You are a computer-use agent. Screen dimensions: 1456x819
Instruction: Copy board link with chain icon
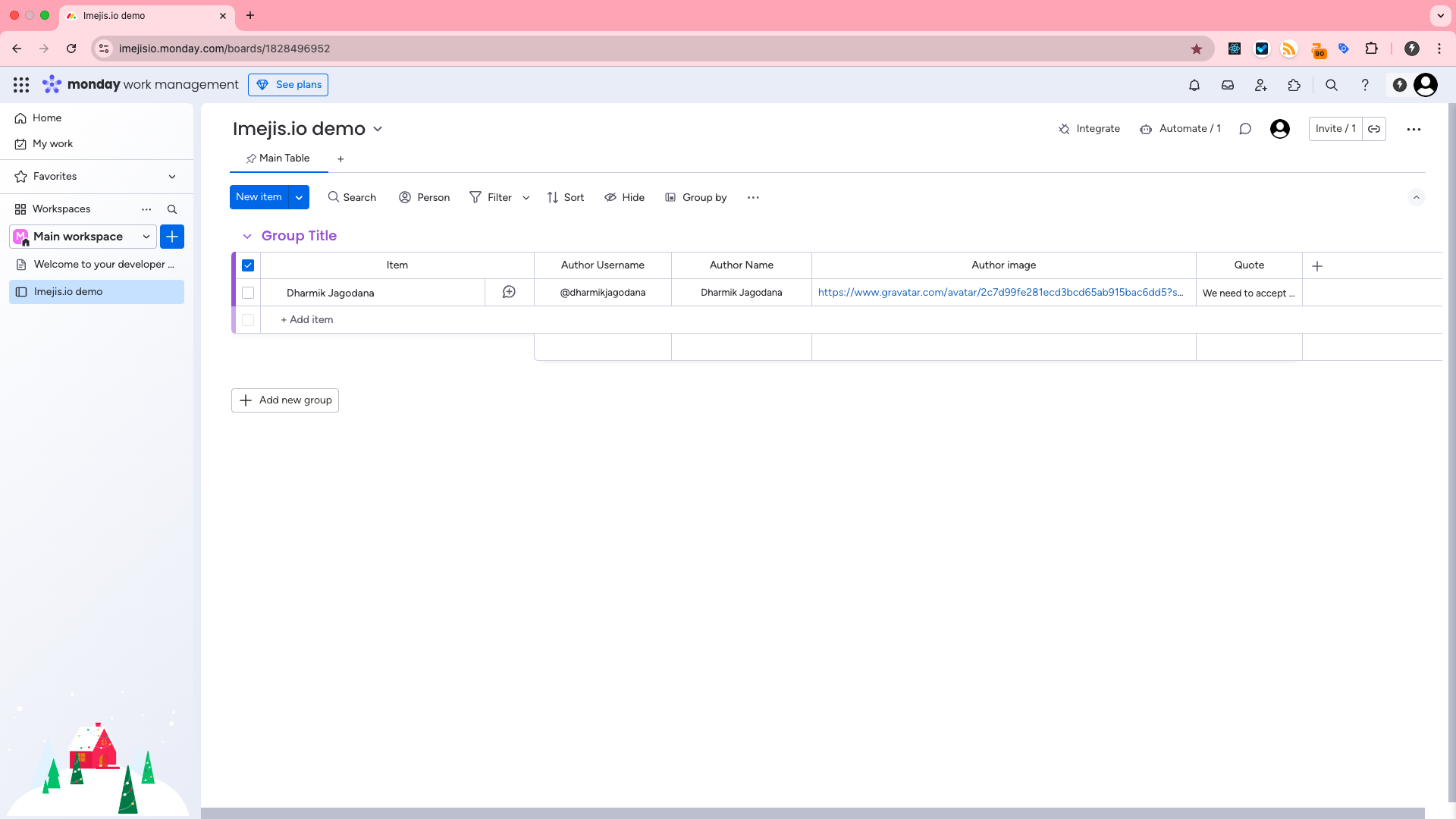pos(1374,129)
